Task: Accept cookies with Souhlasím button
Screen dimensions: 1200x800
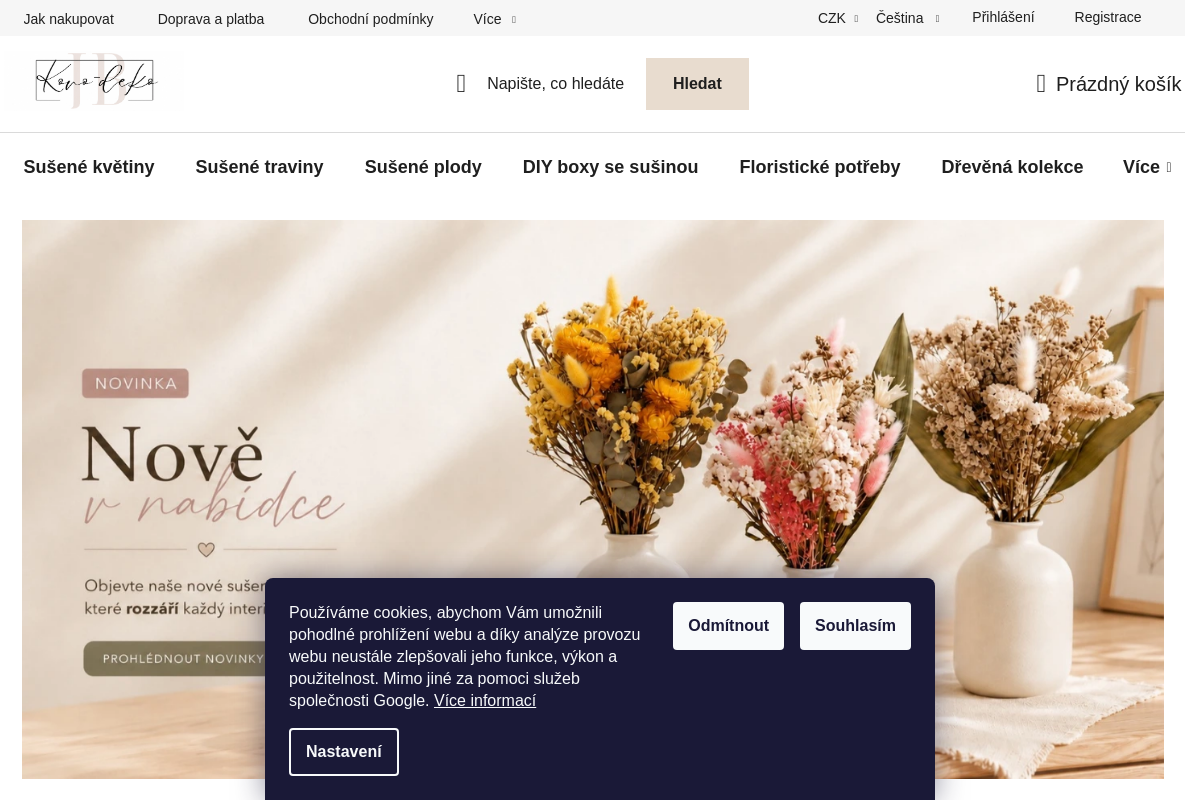Action: pyautogui.click(x=855, y=626)
